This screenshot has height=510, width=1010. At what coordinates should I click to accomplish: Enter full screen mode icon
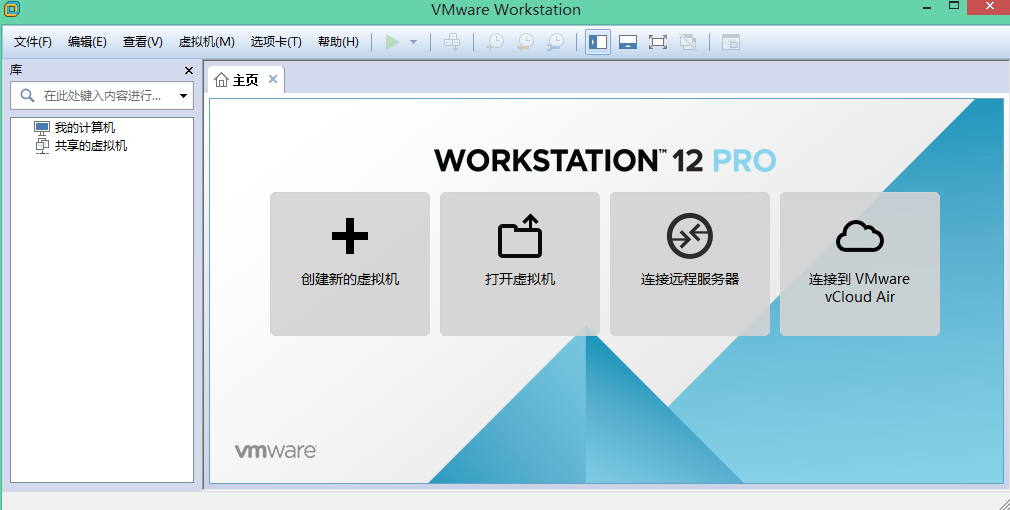point(658,42)
